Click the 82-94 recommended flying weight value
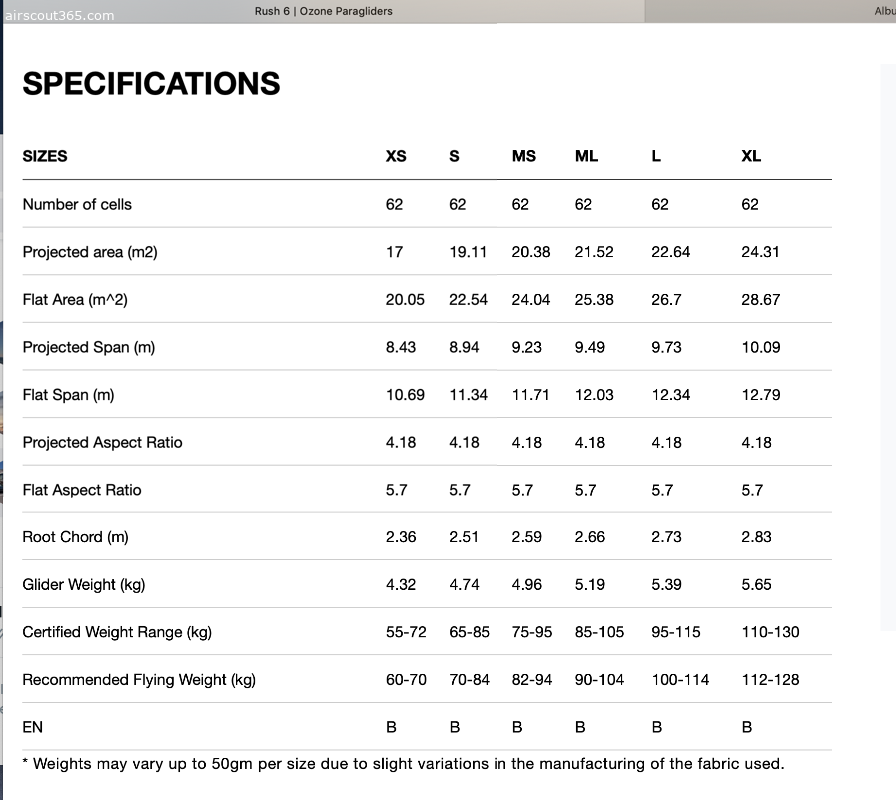 [x=531, y=679]
